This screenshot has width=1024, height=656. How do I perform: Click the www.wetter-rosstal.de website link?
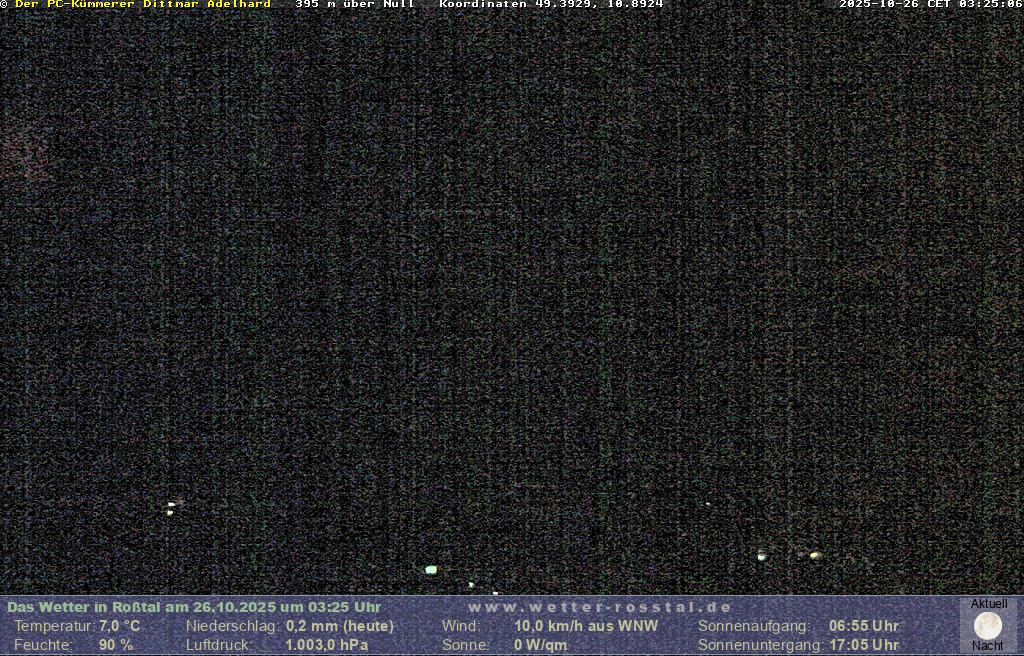(600, 607)
